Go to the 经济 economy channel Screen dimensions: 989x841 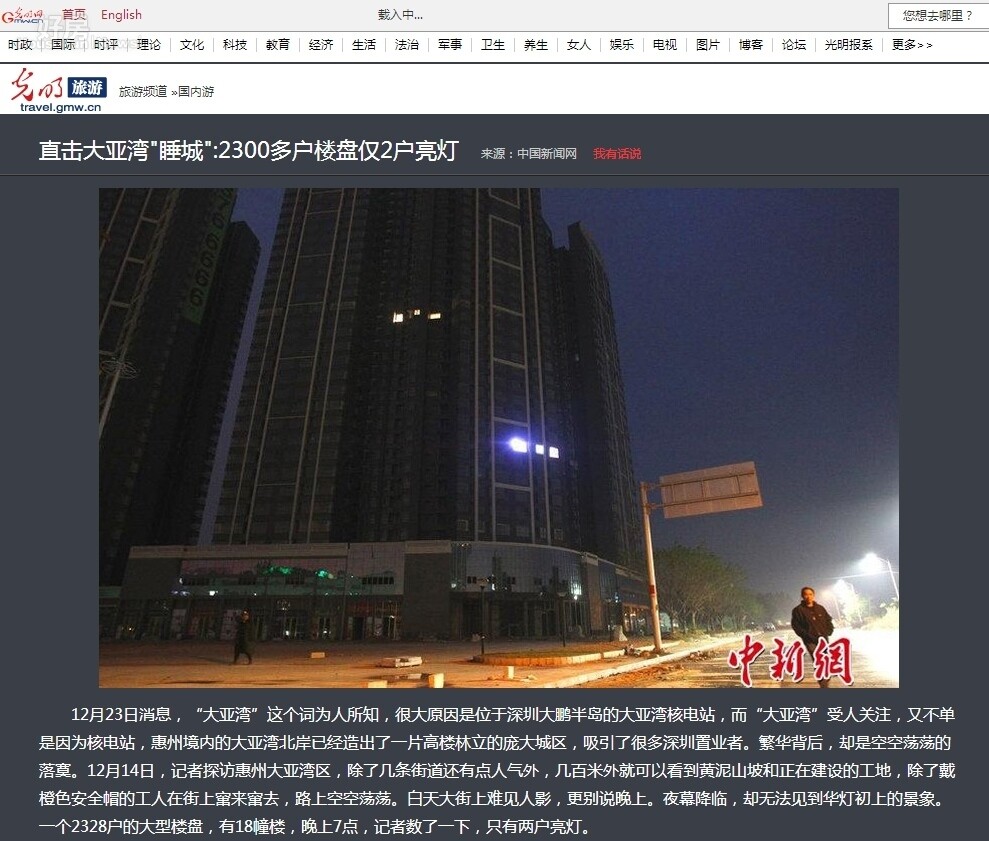[320, 44]
